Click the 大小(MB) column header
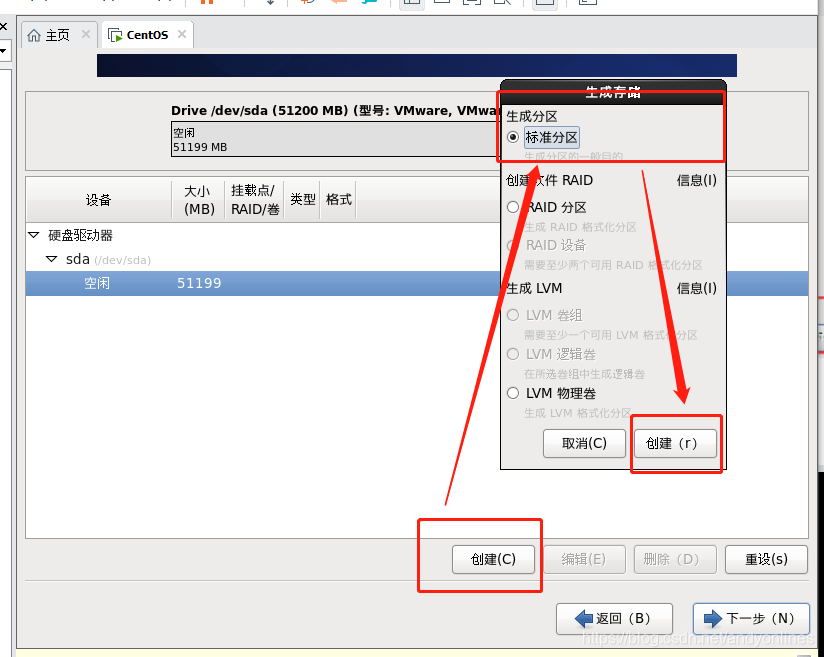This screenshot has height=657, width=824. (x=199, y=200)
